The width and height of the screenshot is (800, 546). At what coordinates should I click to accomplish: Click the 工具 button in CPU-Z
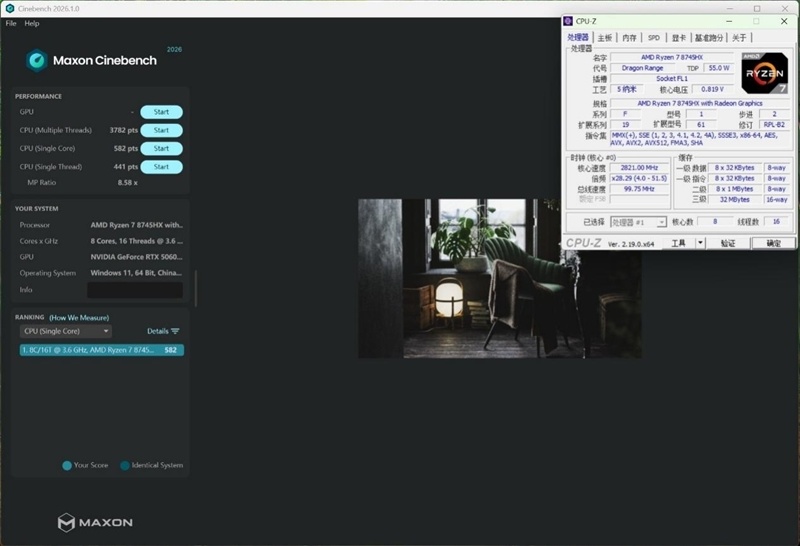(x=679, y=243)
